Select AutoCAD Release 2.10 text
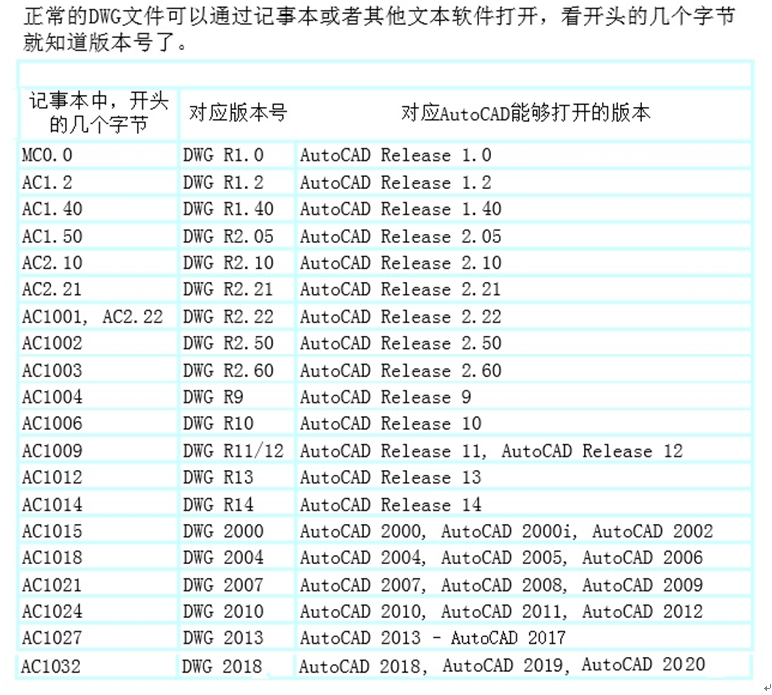This screenshot has height=695, width=772. [401, 263]
